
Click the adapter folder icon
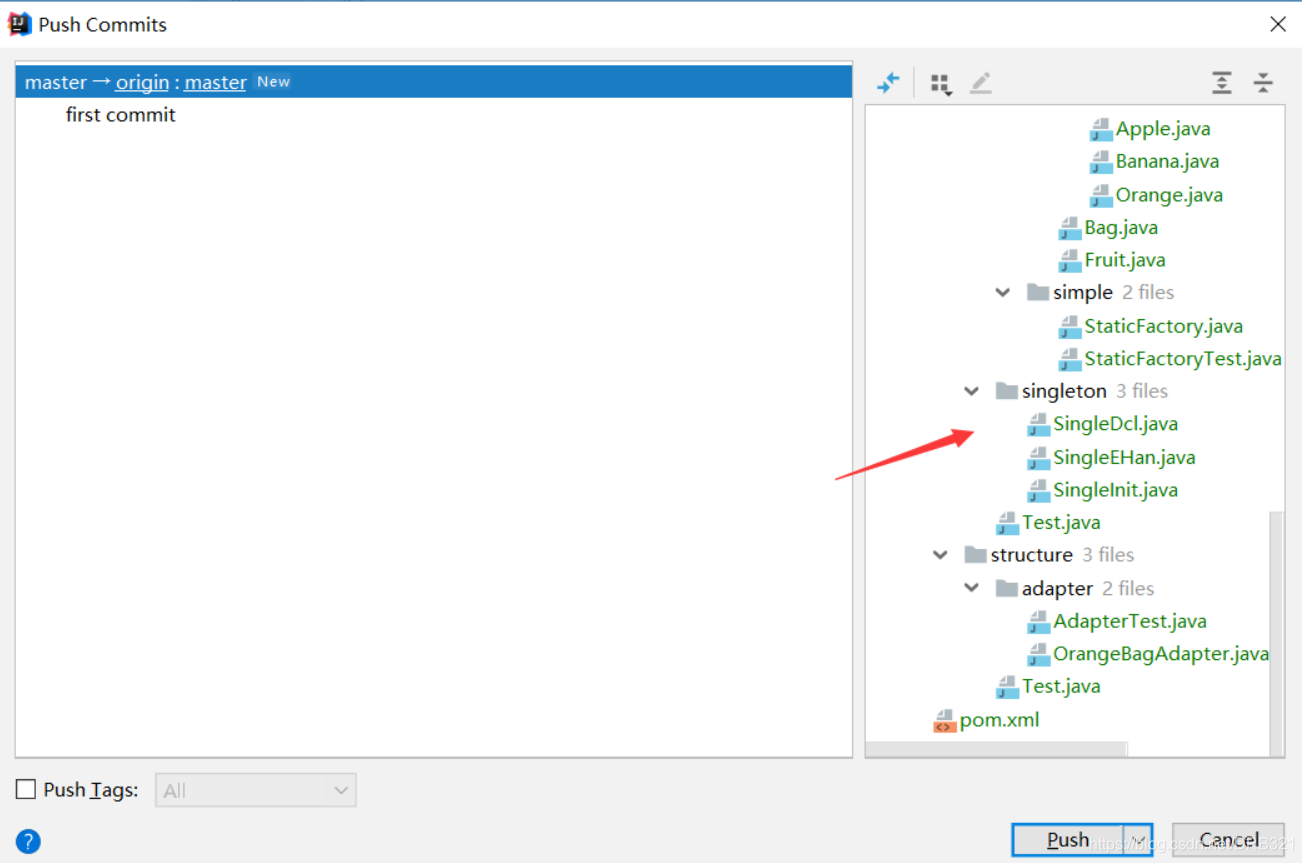1007,589
